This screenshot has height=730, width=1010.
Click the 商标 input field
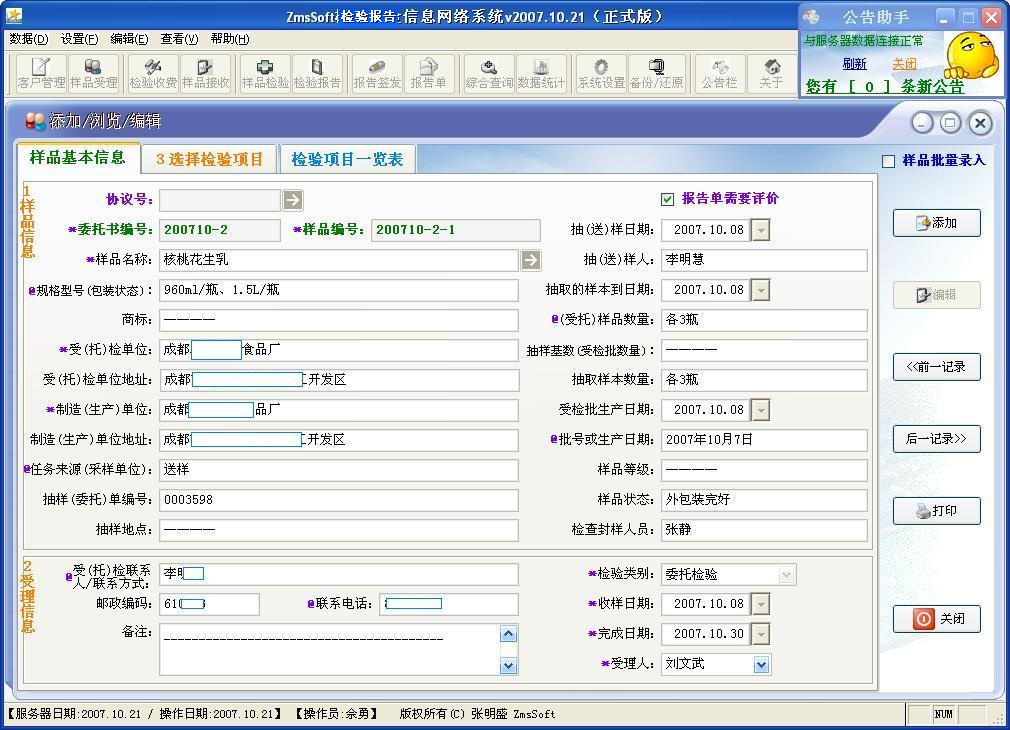pos(339,320)
